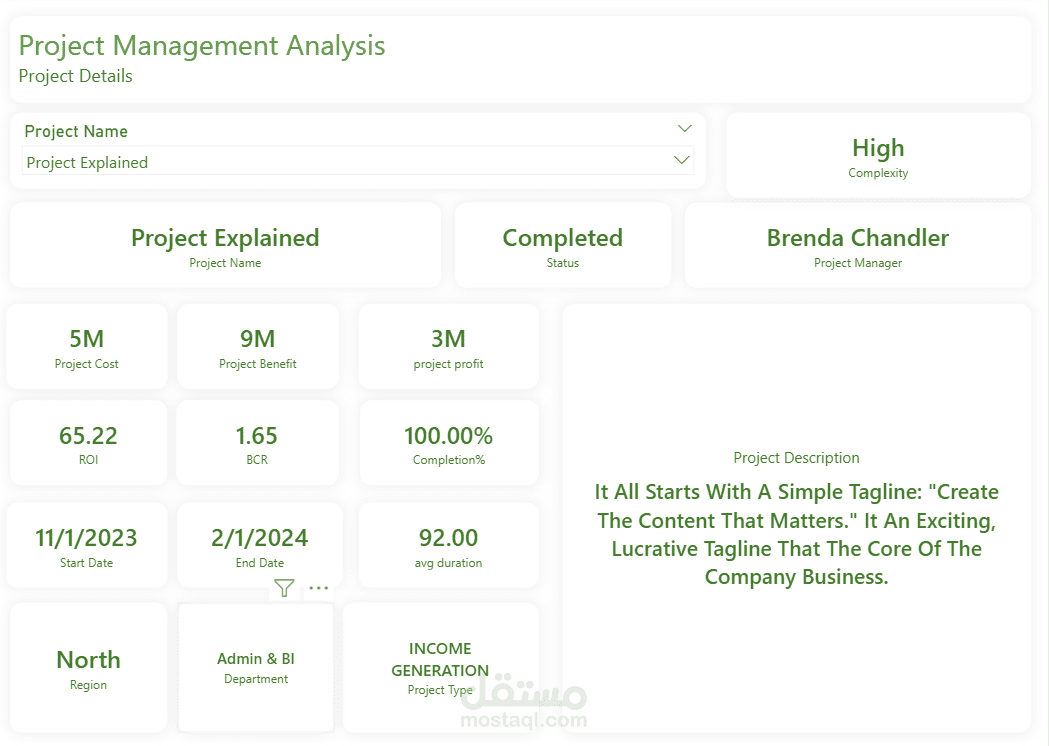Click the Brenda Chandler Project Manager card
Screen dimensions: 1049x746
click(857, 245)
